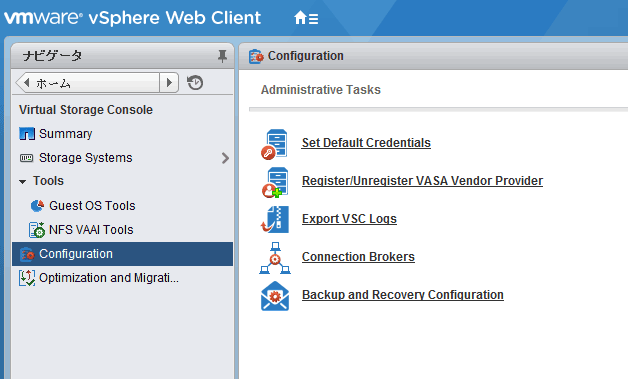628x379 pixels.
Task: Expand Storage Systems chevron arrow
Action: (x=225, y=158)
